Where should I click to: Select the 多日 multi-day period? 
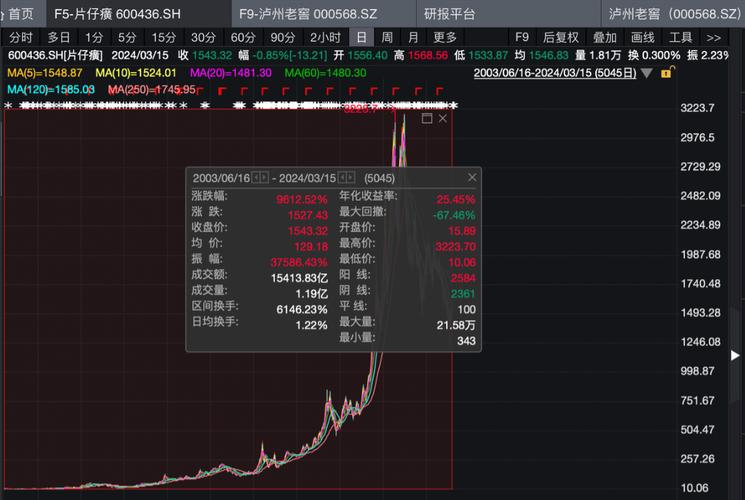point(59,38)
